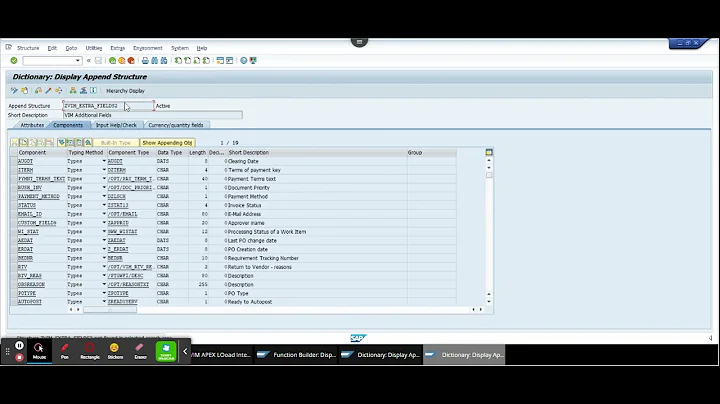Click the Generate Shortcut icon
720x404 pixels.
tap(230, 61)
